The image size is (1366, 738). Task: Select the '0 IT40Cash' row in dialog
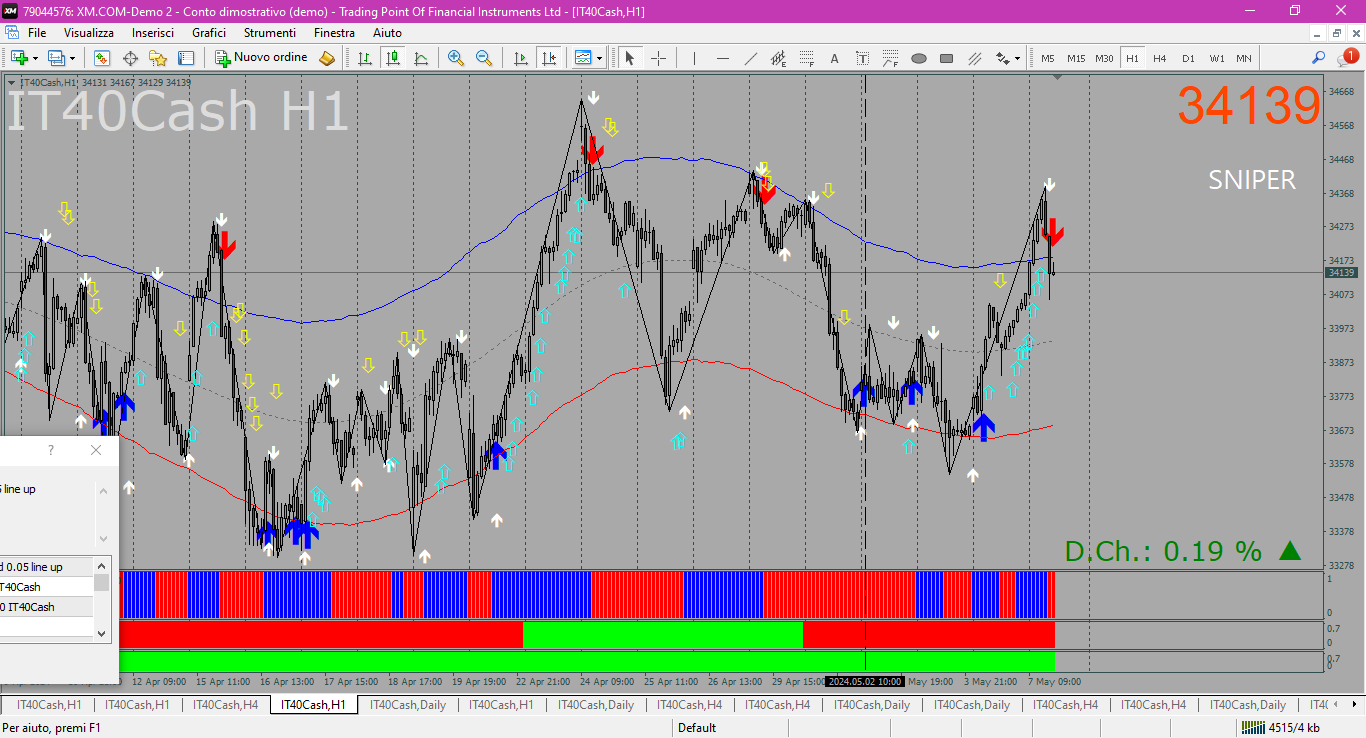pyautogui.click(x=46, y=607)
